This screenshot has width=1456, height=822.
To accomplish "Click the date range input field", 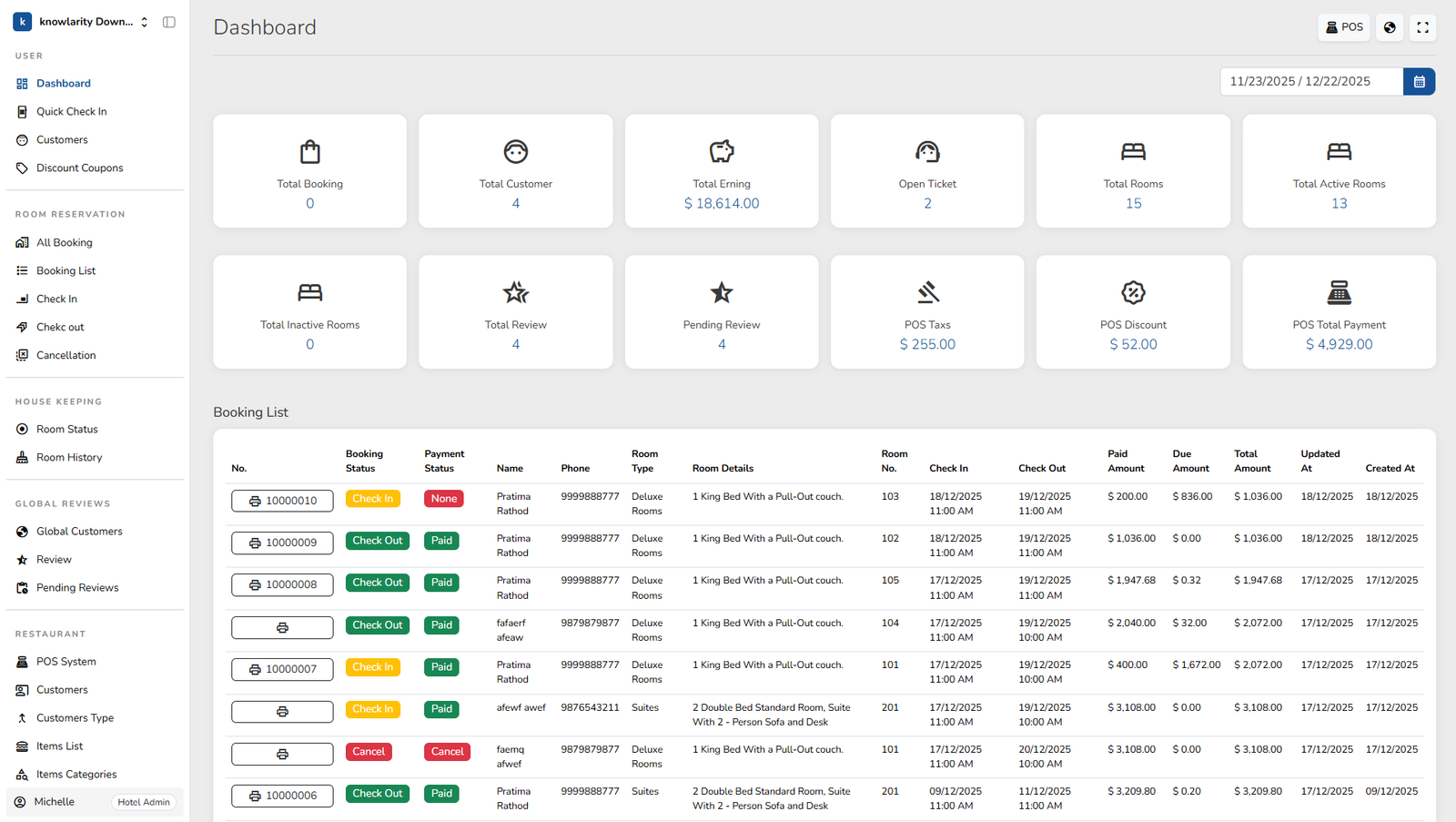I will point(1310,82).
